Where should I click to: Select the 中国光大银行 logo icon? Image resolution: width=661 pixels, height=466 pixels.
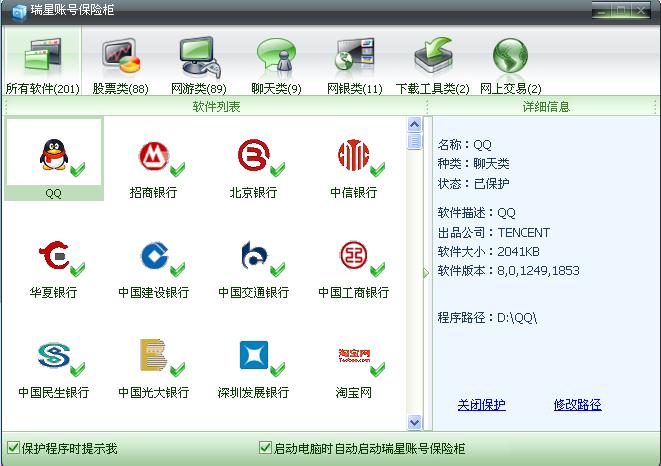click(153, 355)
